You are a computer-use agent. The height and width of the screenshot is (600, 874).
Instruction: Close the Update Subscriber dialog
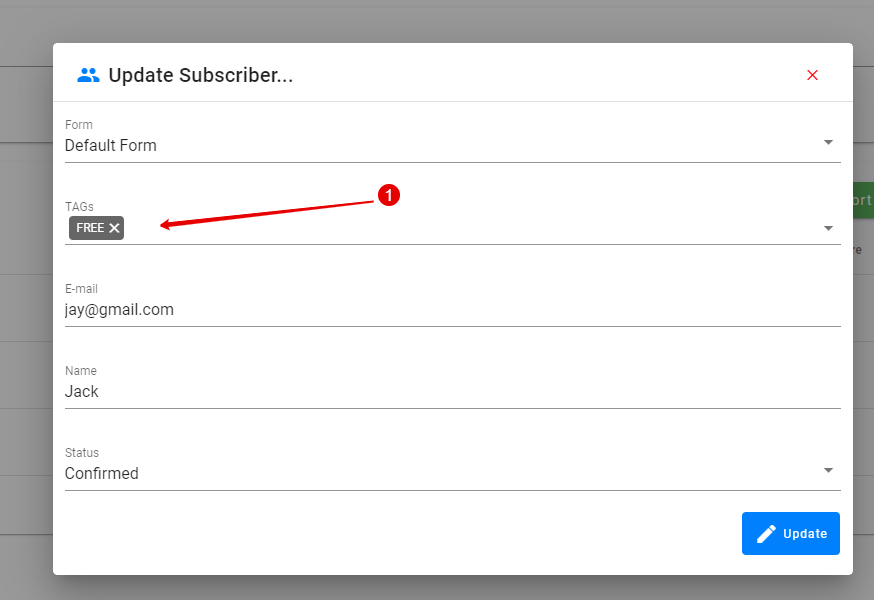(x=812, y=75)
